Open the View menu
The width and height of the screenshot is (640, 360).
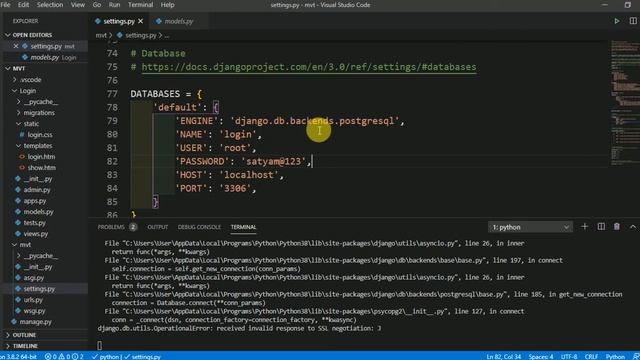coord(78,5)
